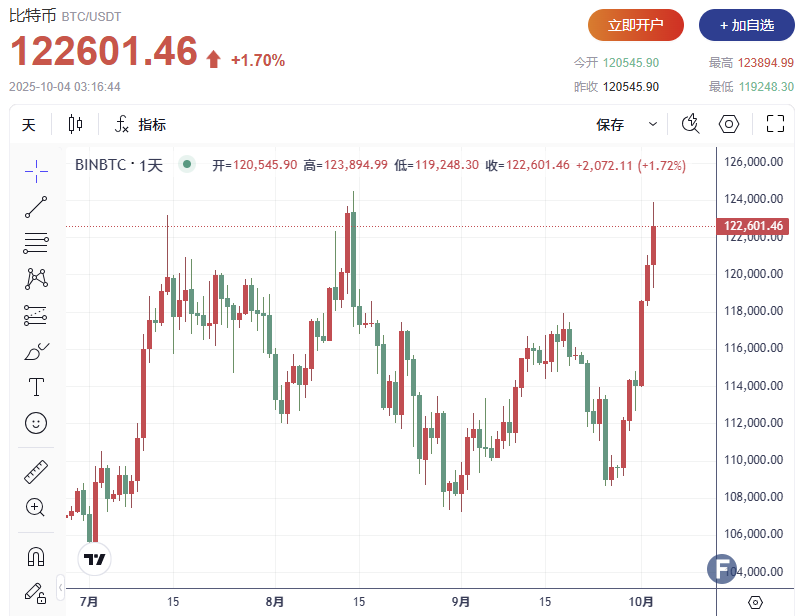Activate the zoom in tool
This screenshot has height=616, width=799.
[36, 507]
